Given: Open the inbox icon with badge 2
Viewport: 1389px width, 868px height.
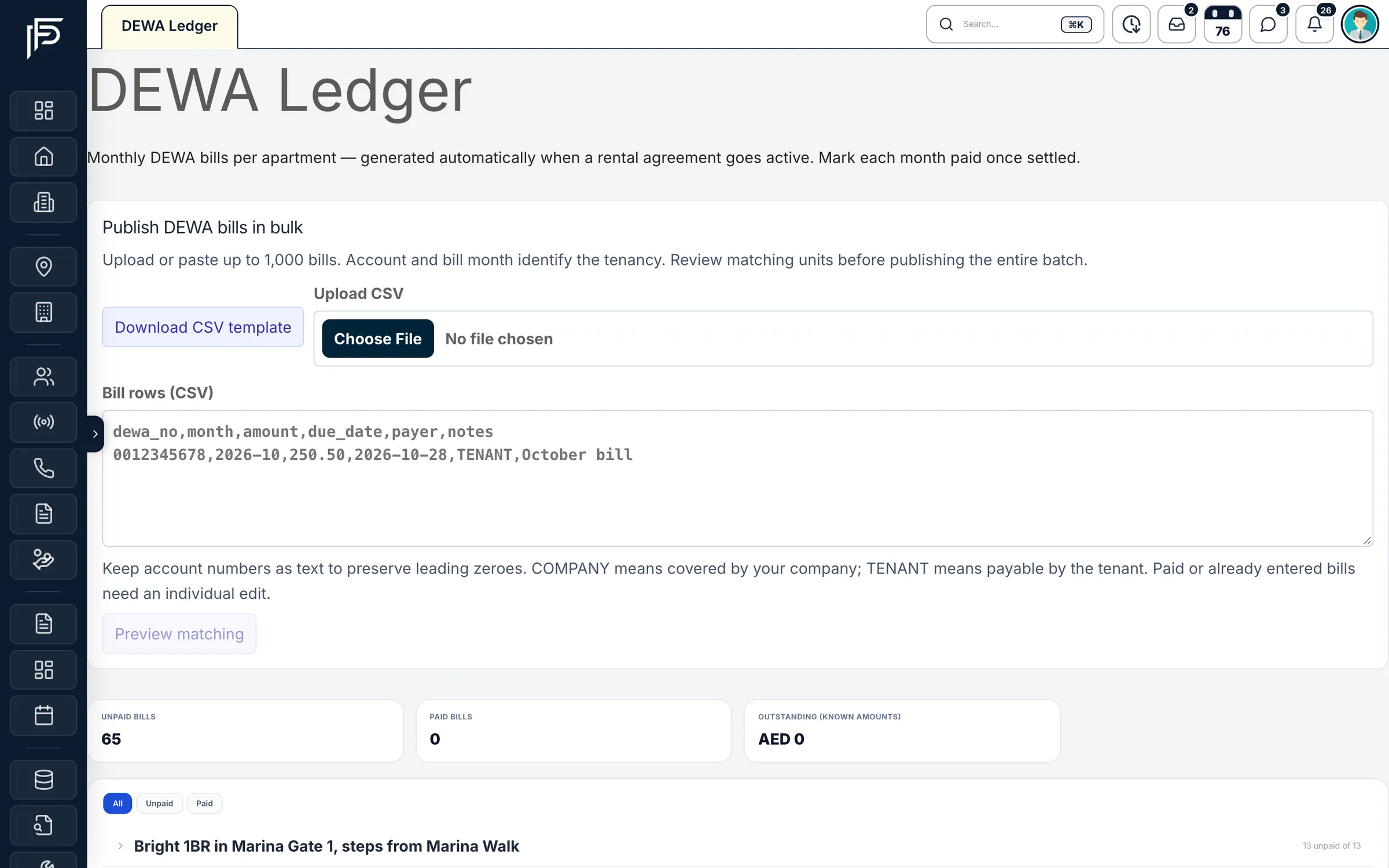Looking at the screenshot, I should pyautogui.click(x=1177, y=24).
